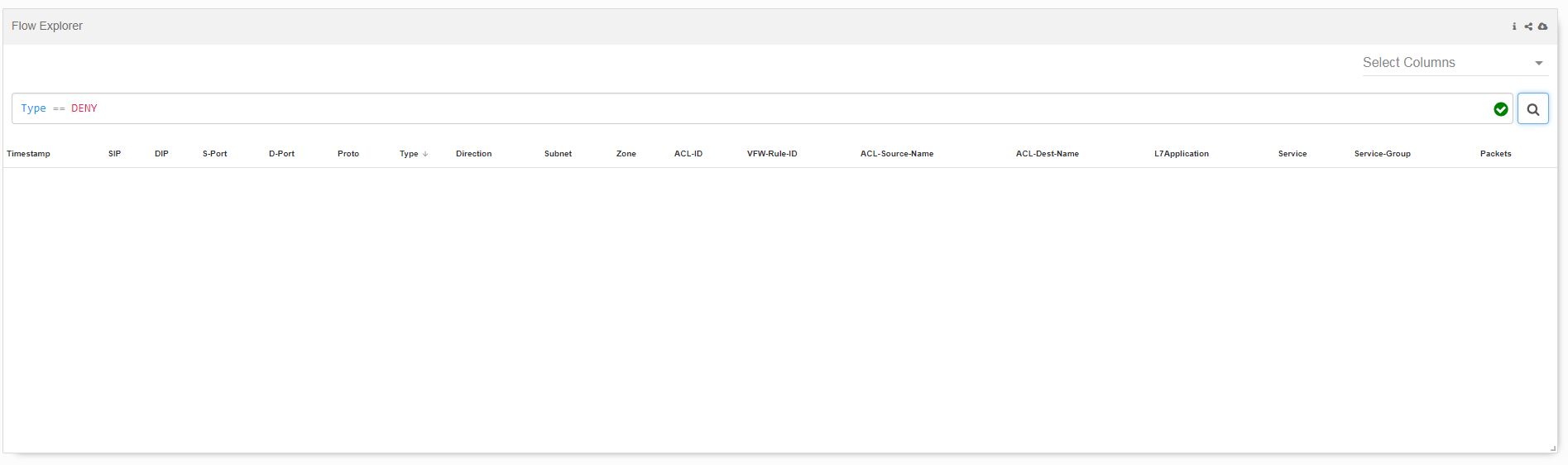Screen dimensions: 1568x465
Task: Sort by the VFW-Rule-ID column header
Action: [772, 154]
